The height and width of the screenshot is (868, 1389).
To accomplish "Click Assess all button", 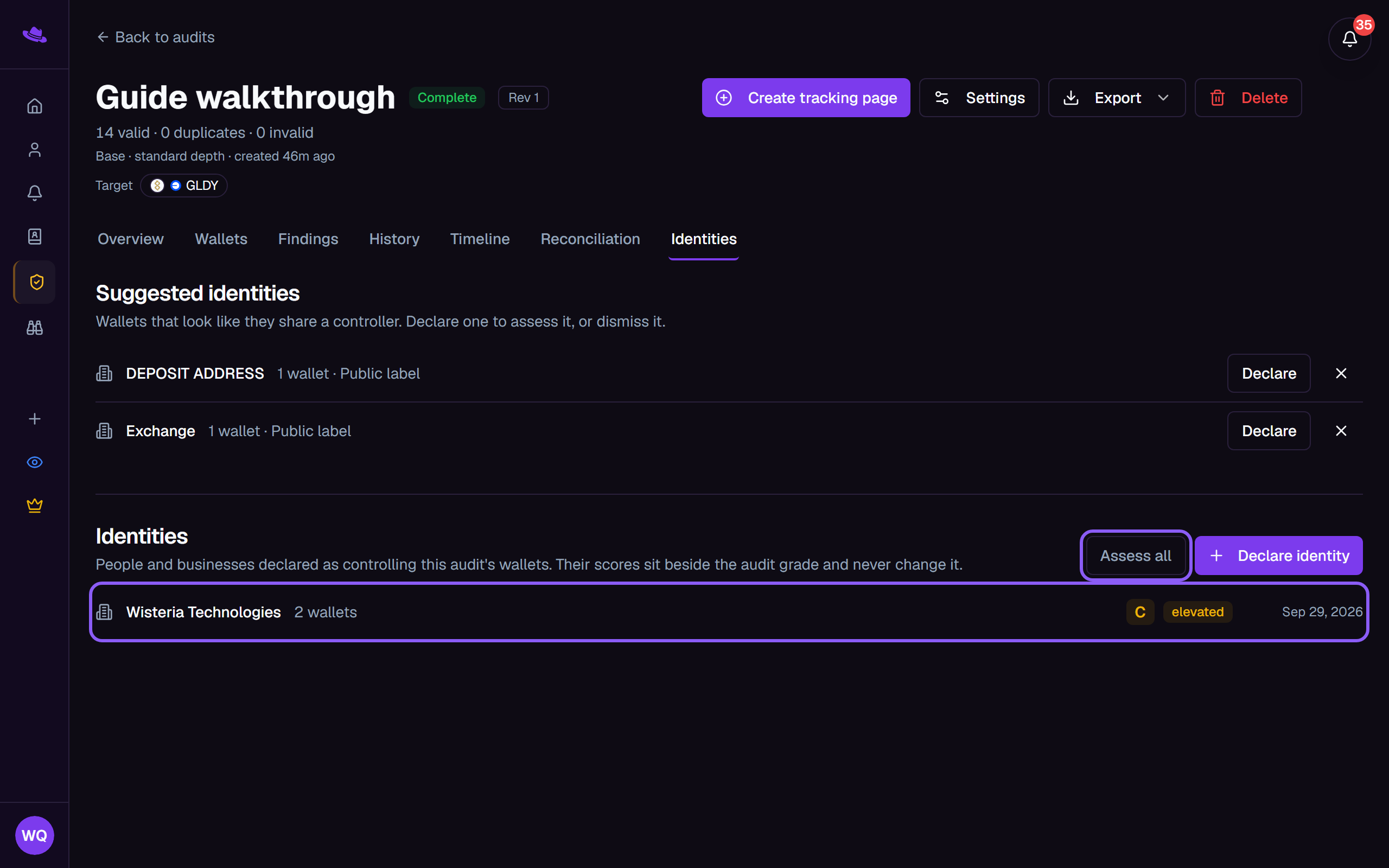I will click(x=1135, y=556).
